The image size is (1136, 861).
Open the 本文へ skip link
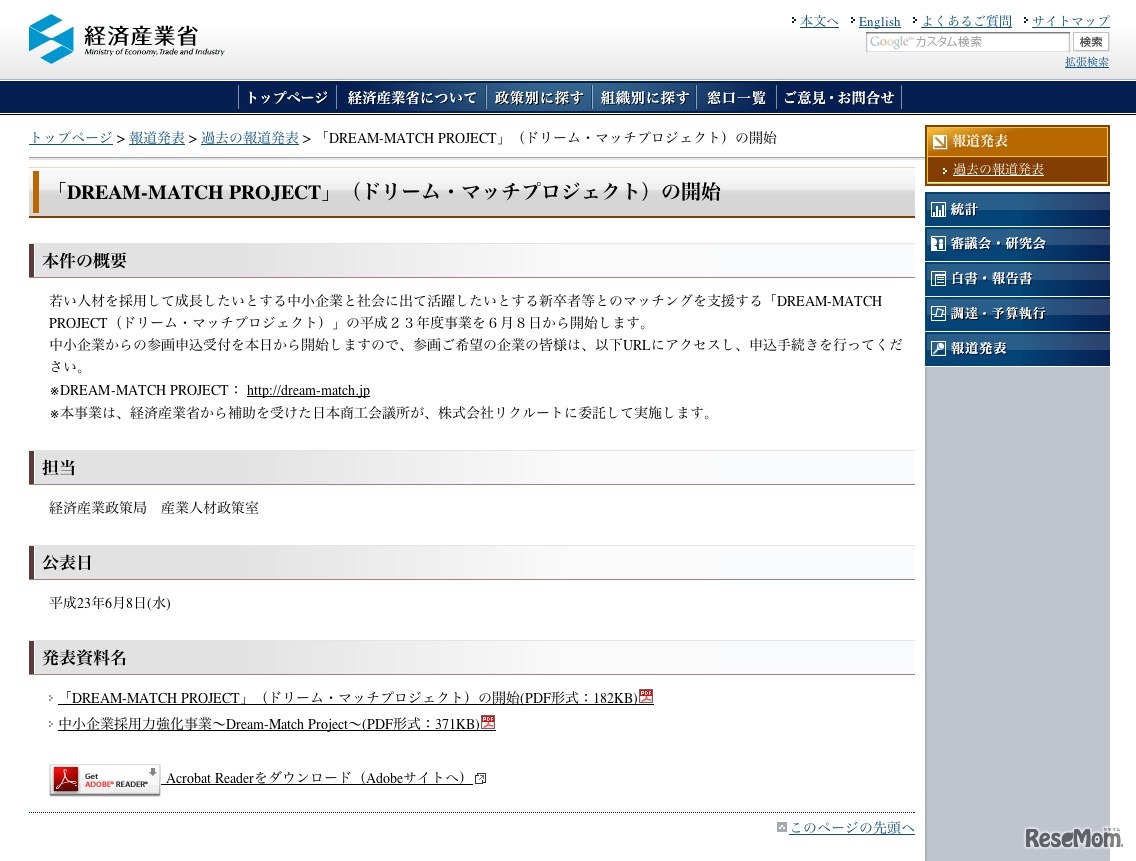tap(819, 21)
